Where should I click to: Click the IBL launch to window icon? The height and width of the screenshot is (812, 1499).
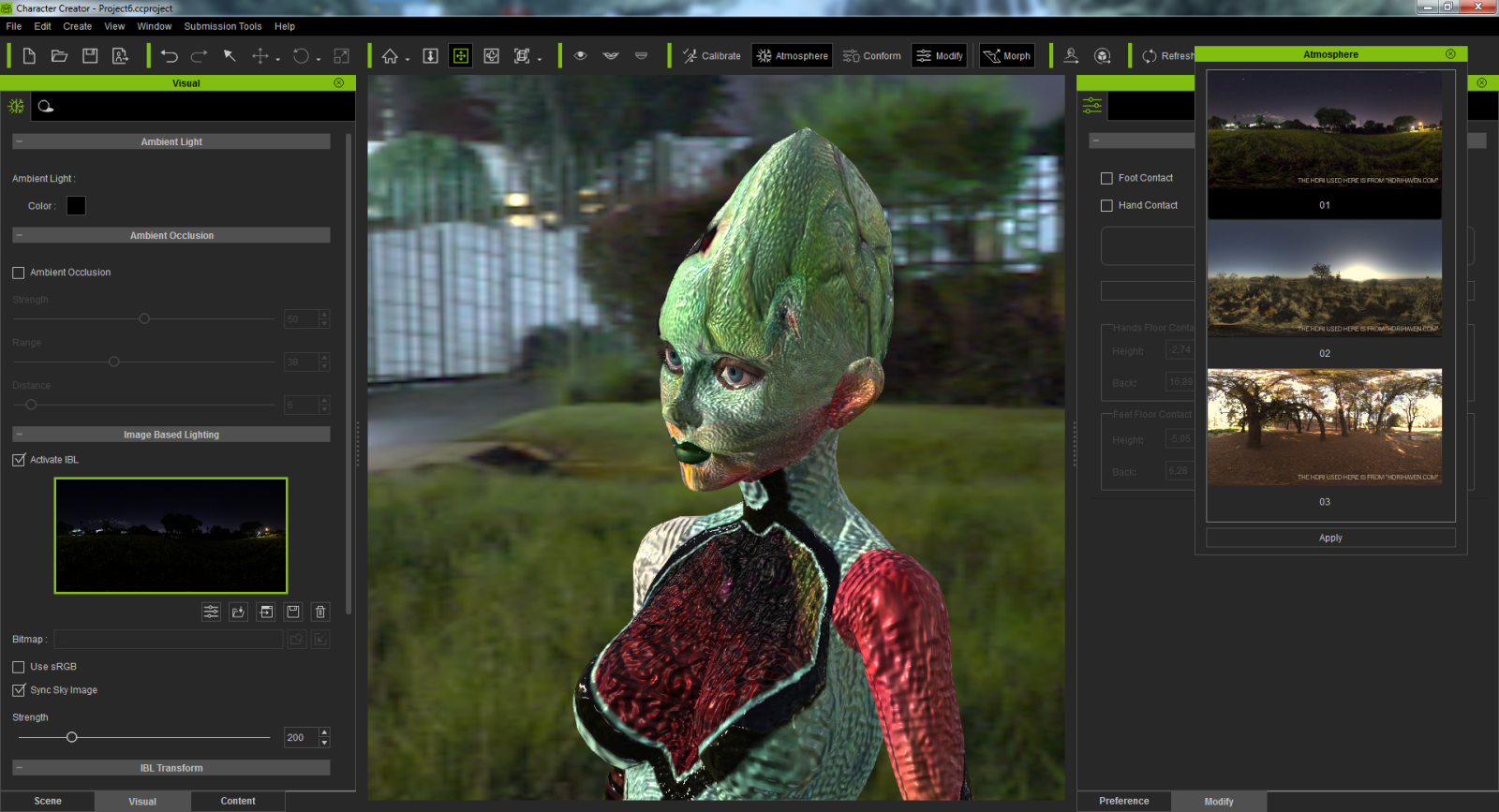click(x=266, y=612)
